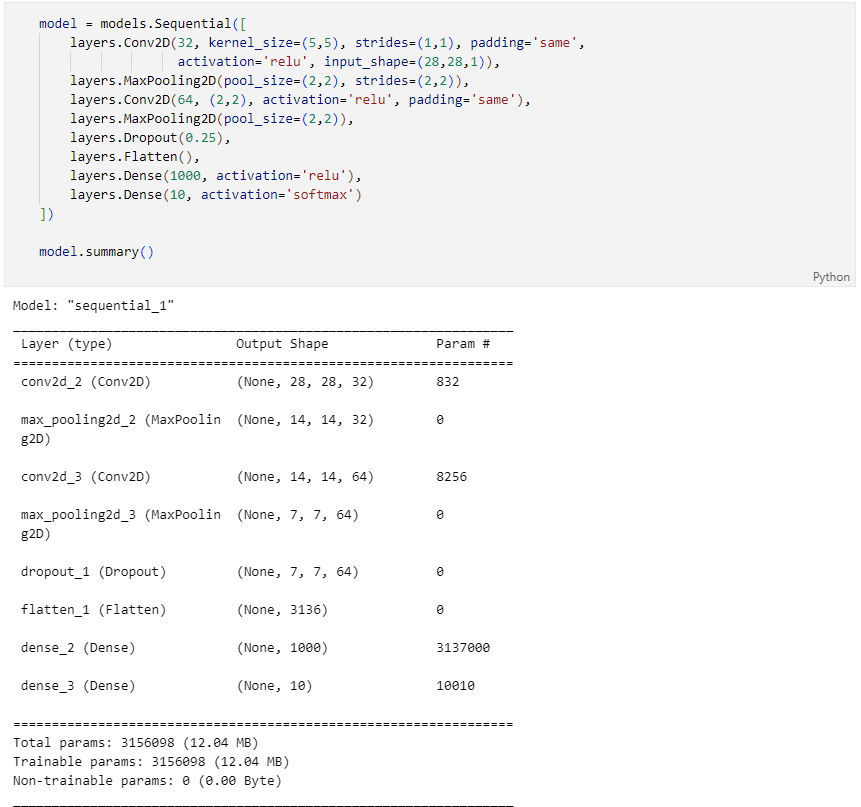The image size is (861, 807).
Task: Click the layers.Dense(10, activation='softmax') line
Action: (215, 195)
